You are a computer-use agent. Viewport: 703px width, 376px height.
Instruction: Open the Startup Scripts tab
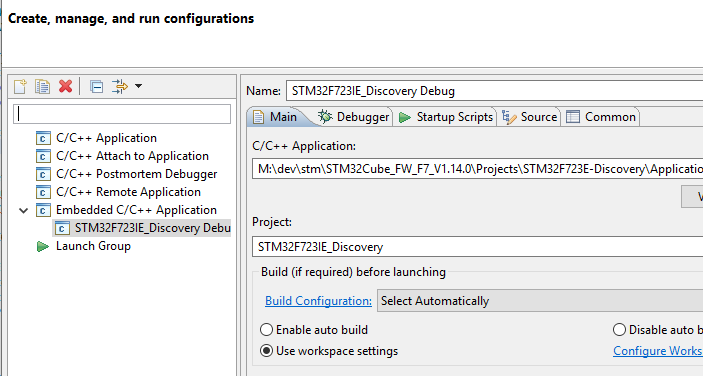(446, 117)
